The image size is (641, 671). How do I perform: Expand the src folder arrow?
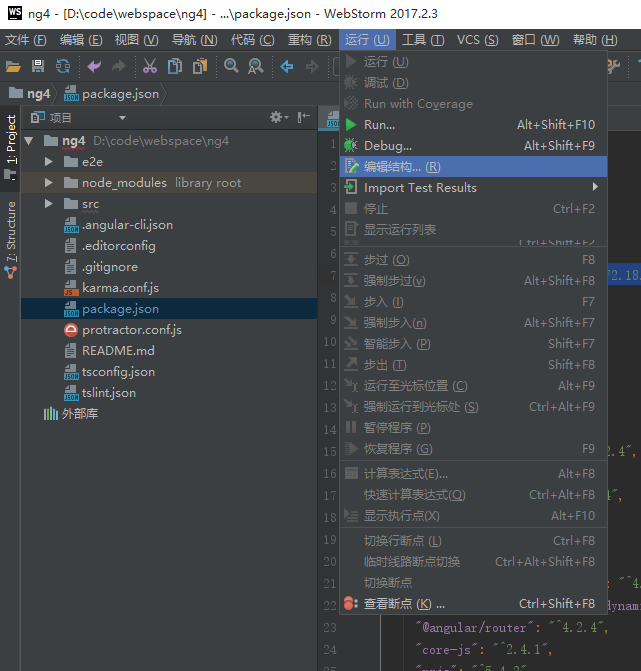[49, 204]
